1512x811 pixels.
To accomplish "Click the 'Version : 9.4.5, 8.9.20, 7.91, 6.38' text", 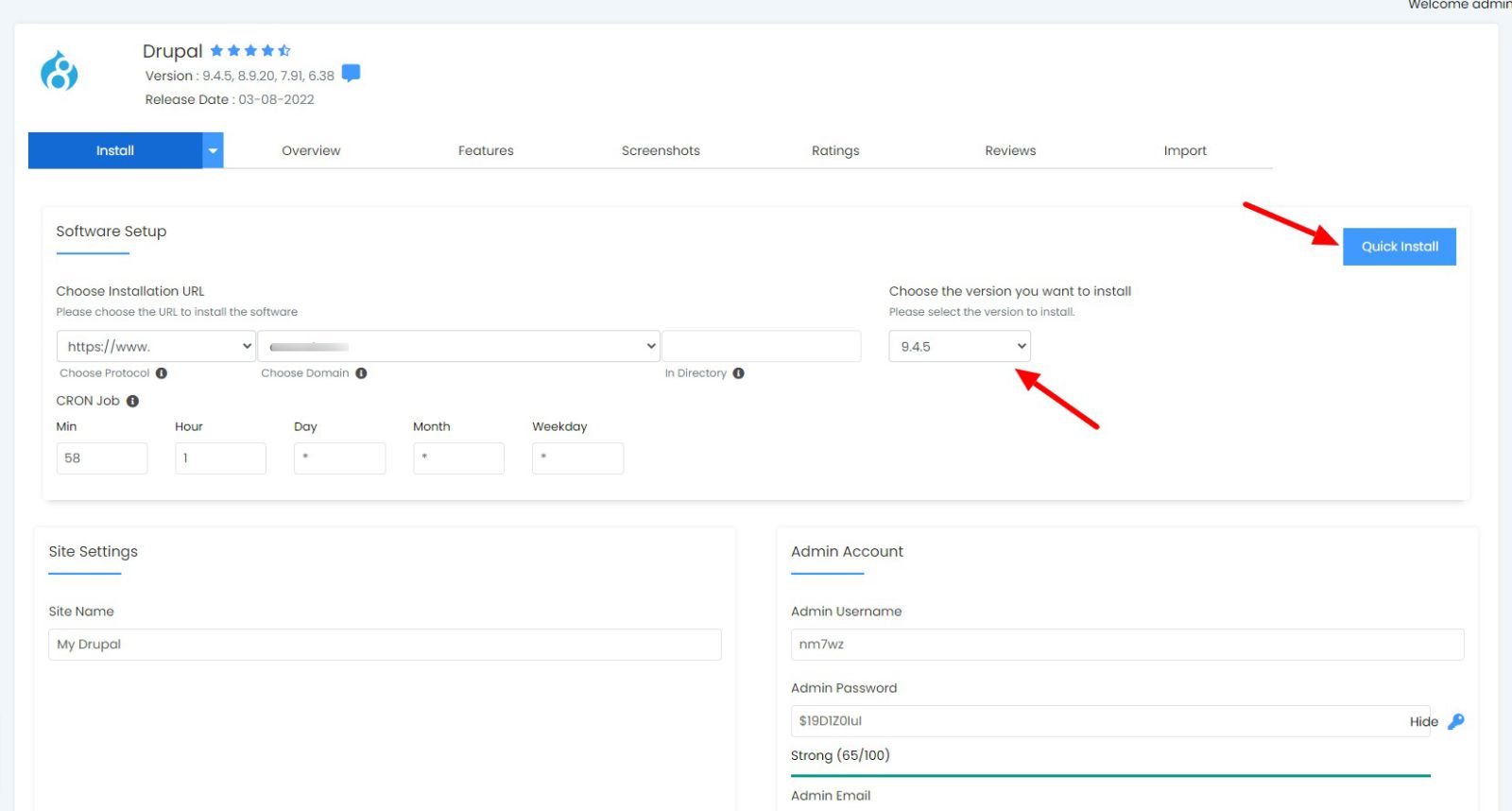I will coord(240,76).
